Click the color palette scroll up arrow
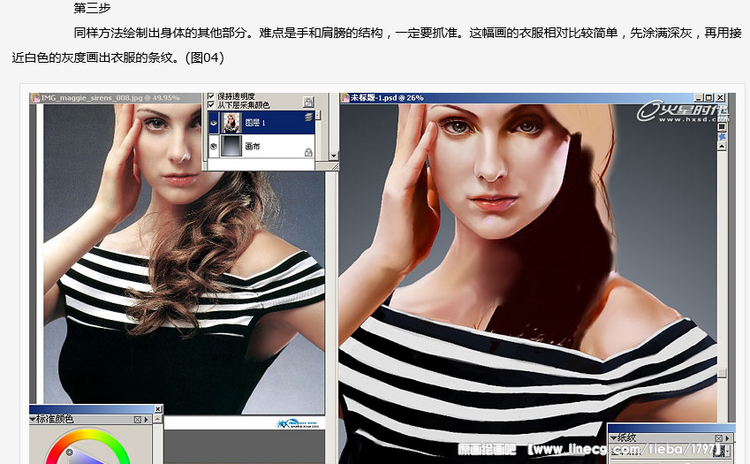Screen dimensions: 750x464 click(158, 420)
